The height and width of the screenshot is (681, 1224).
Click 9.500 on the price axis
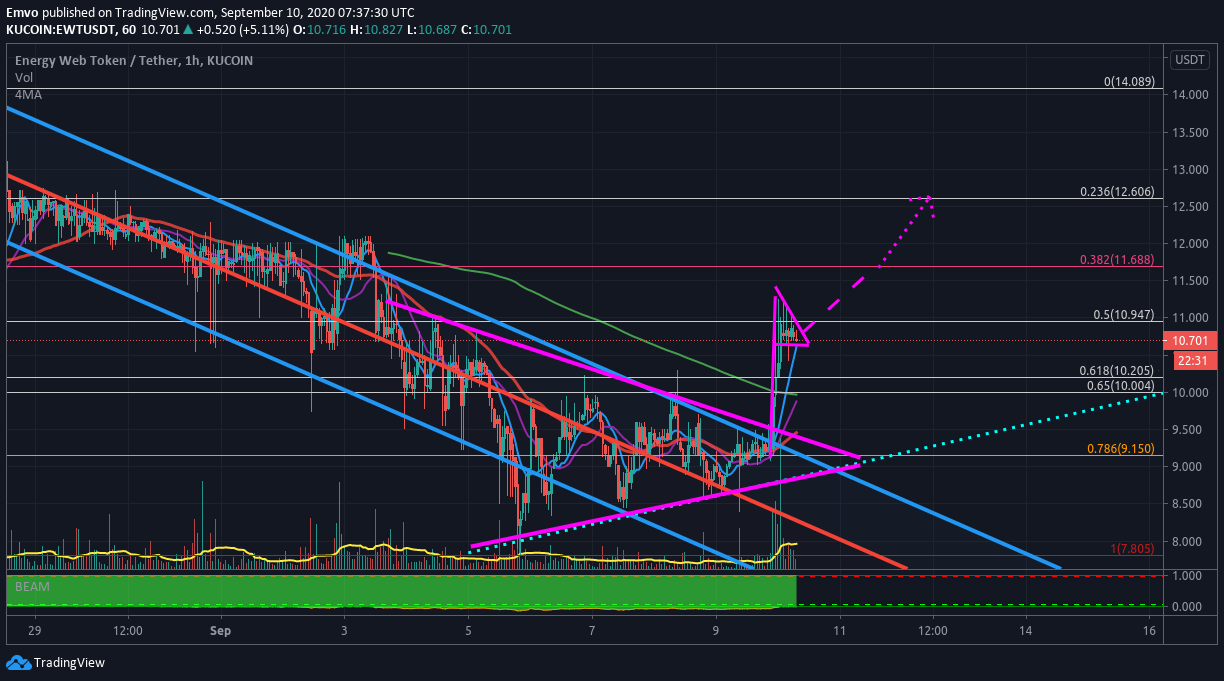[1189, 430]
